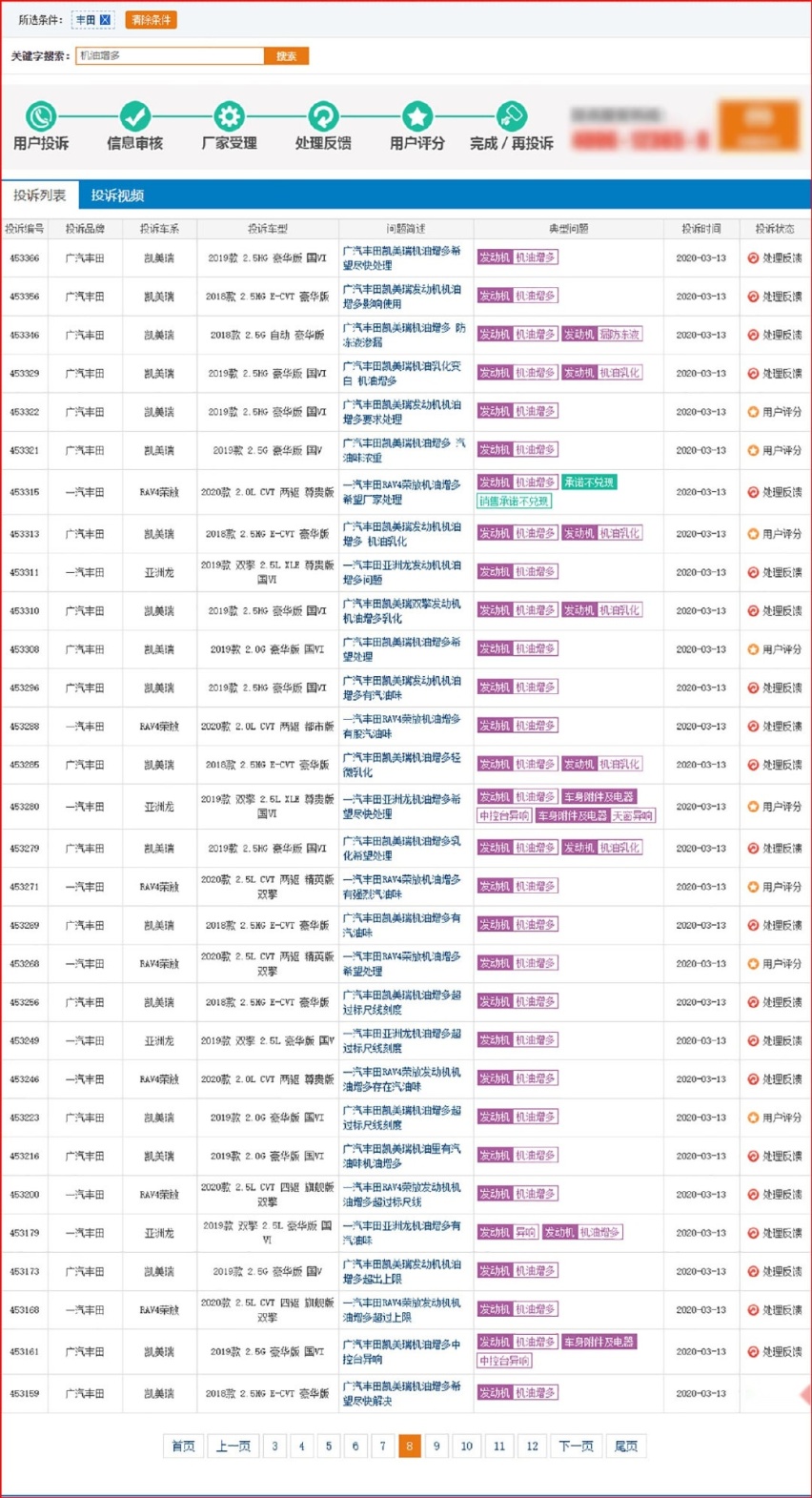Go to the 首页 first page
Image resolution: width=812 pixels, height=1498 pixels.
click(x=183, y=1447)
